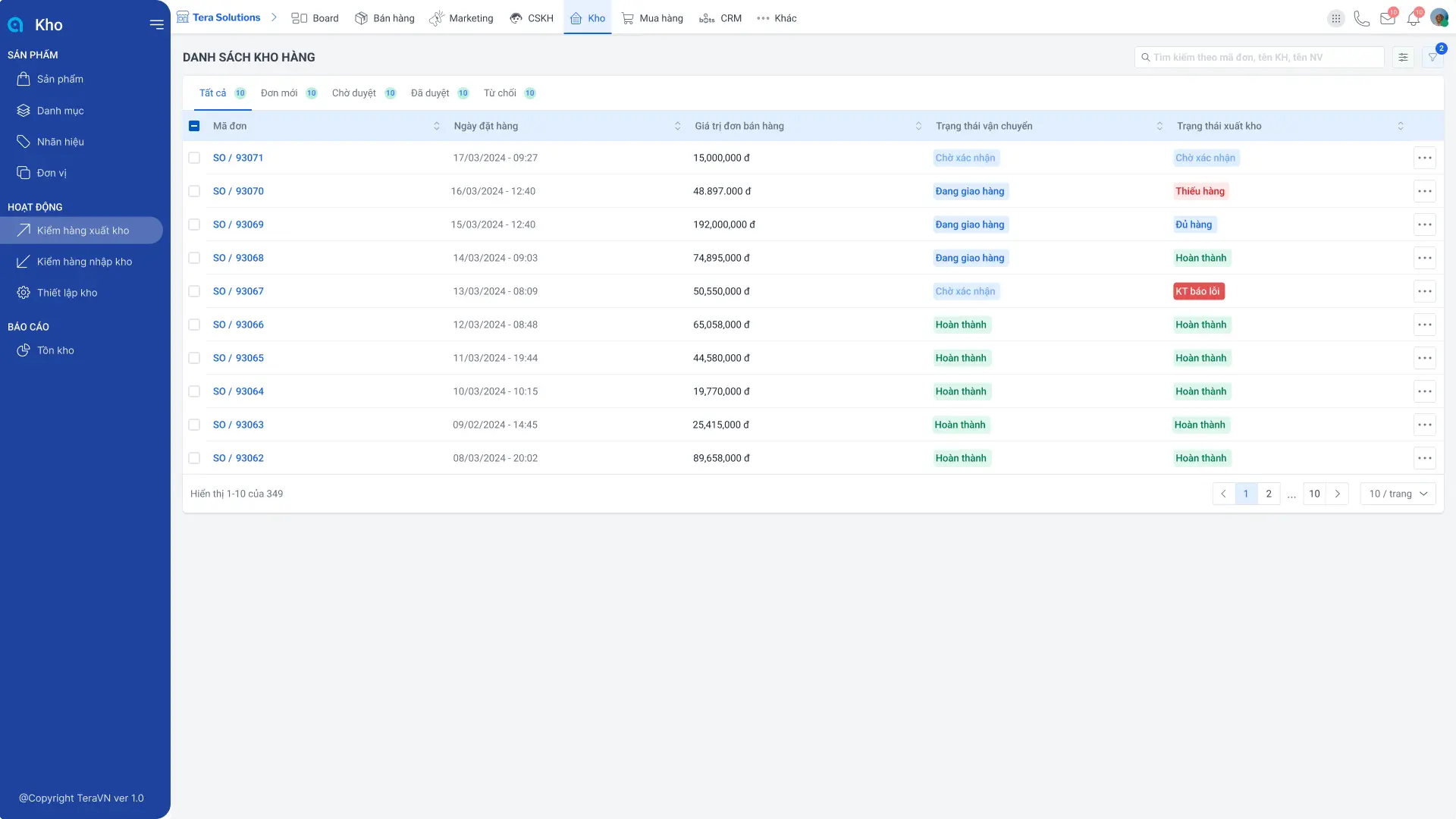This screenshot has width=1456, height=819.
Task: Go to Sản phẩm in sidebar
Action: click(81, 79)
